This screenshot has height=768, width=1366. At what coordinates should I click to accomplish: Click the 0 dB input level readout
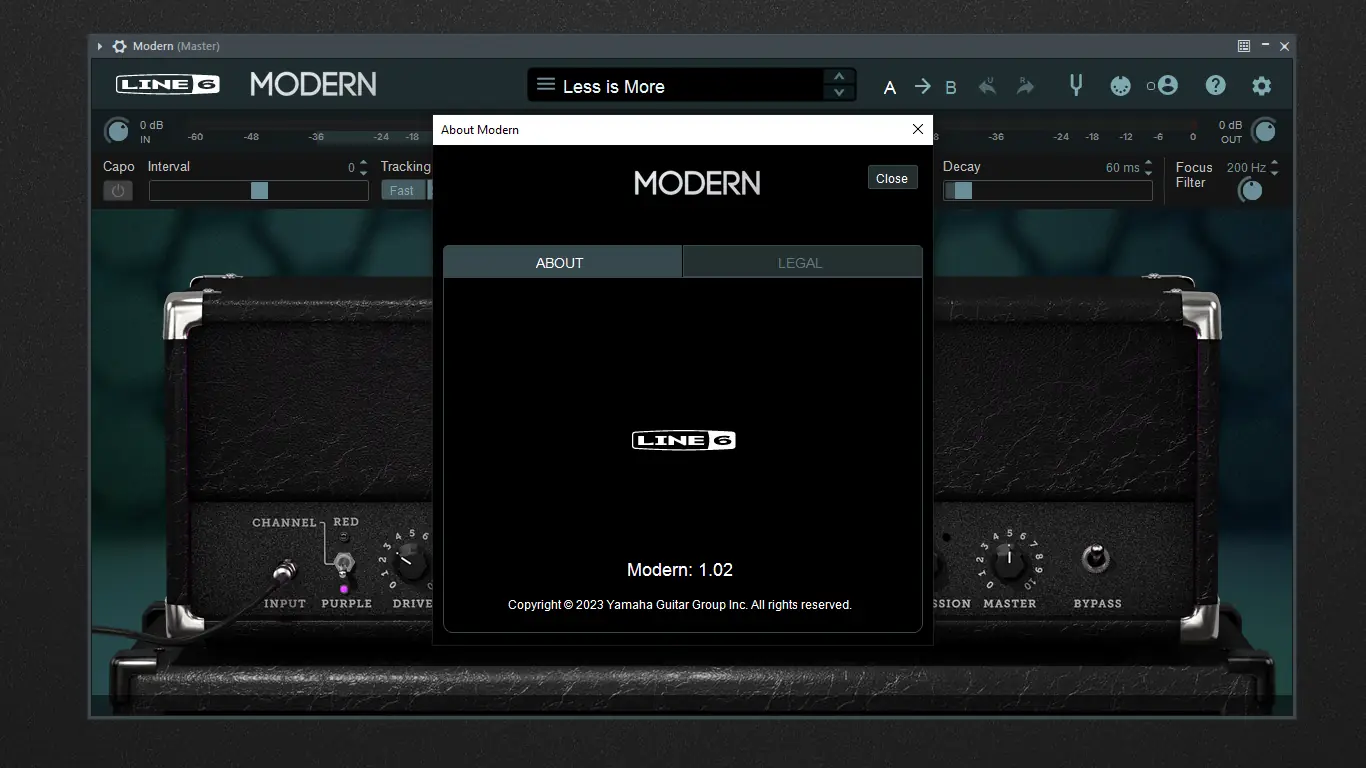151,125
